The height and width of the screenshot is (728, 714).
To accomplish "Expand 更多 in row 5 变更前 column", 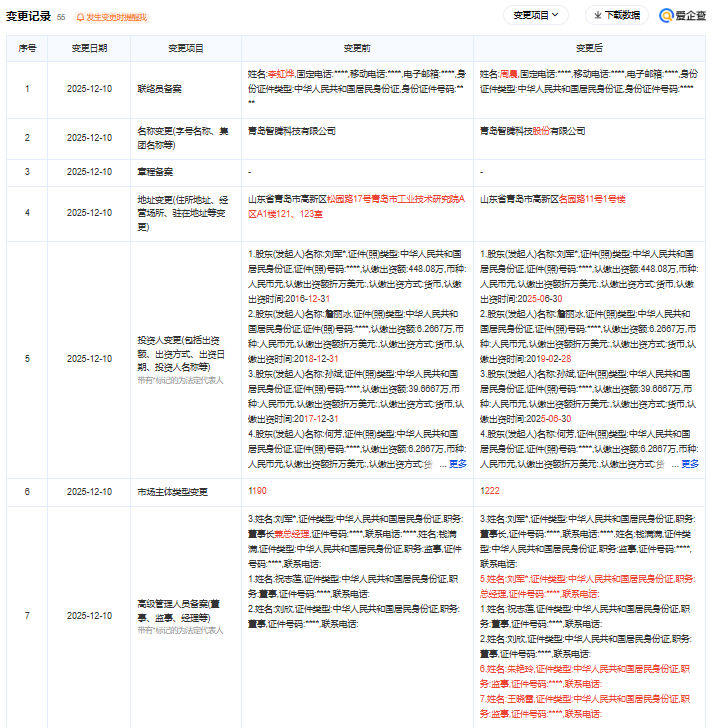I will (457, 464).
